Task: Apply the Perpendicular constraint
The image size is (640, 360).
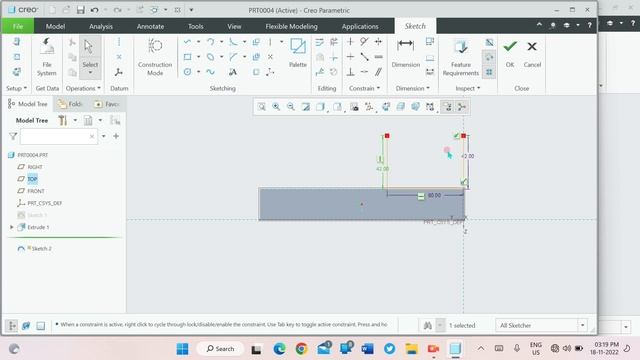Action: click(350, 72)
